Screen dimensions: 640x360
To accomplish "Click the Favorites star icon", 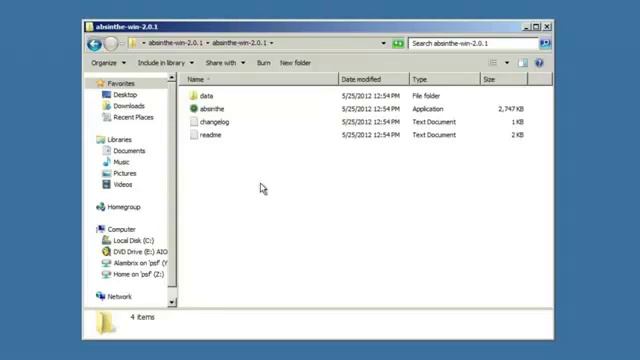I will (x=100, y=83).
